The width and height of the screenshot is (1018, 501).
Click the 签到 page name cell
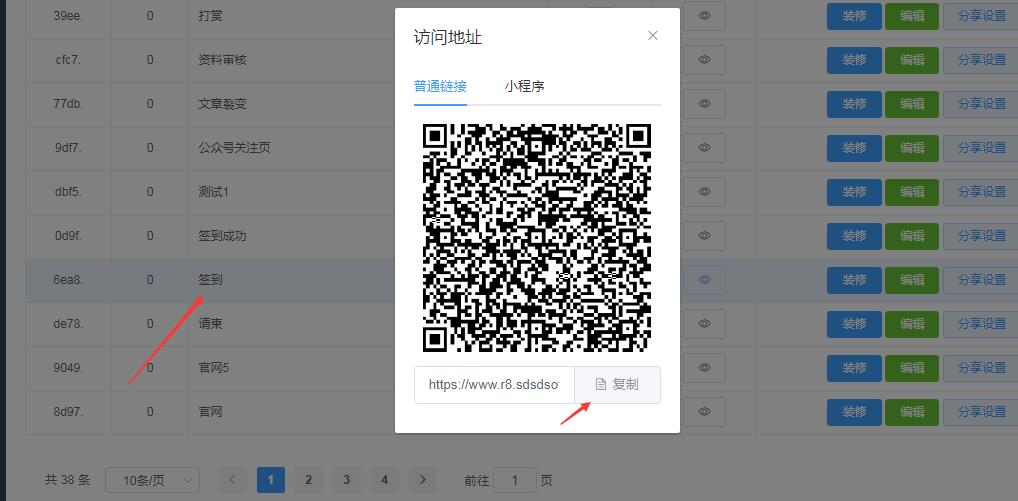click(210, 280)
